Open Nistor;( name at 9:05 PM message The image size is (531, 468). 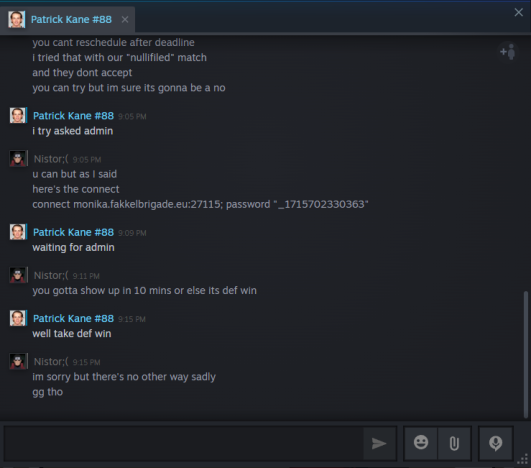tap(51, 159)
